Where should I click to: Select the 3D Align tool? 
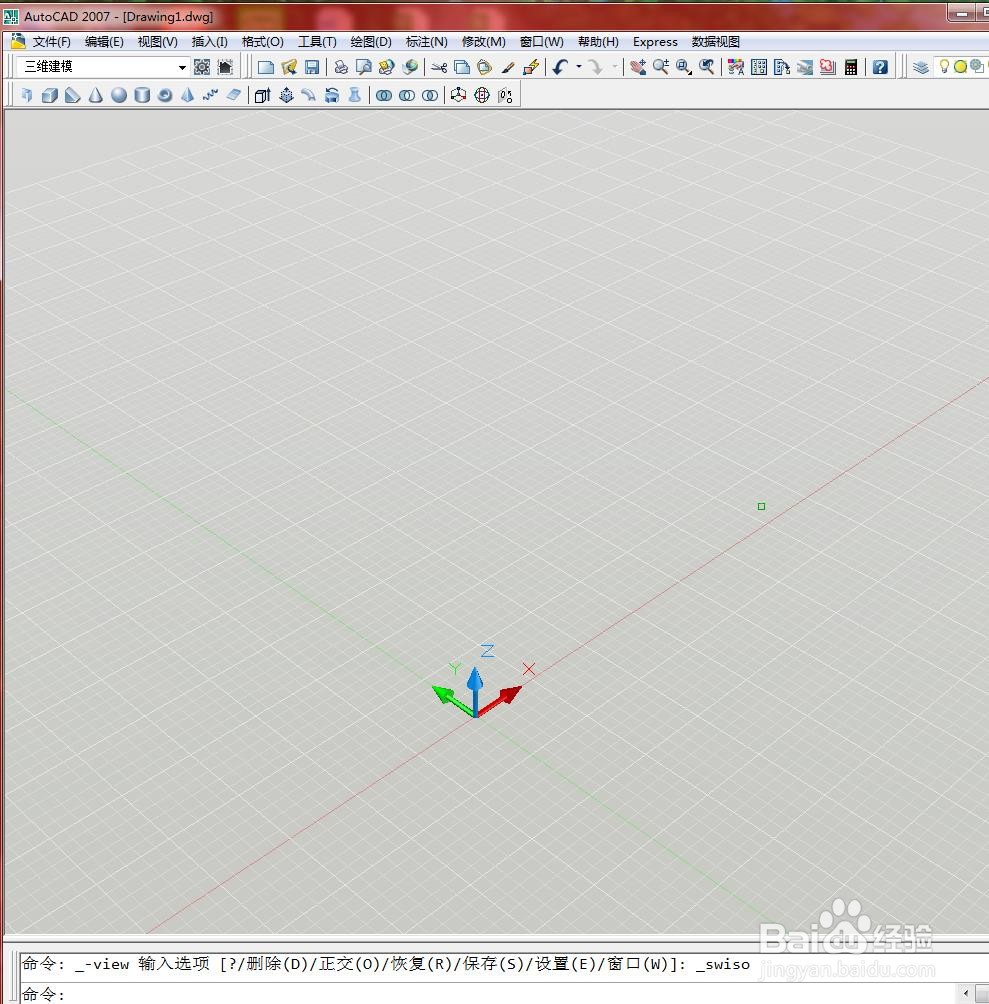pos(504,95)
